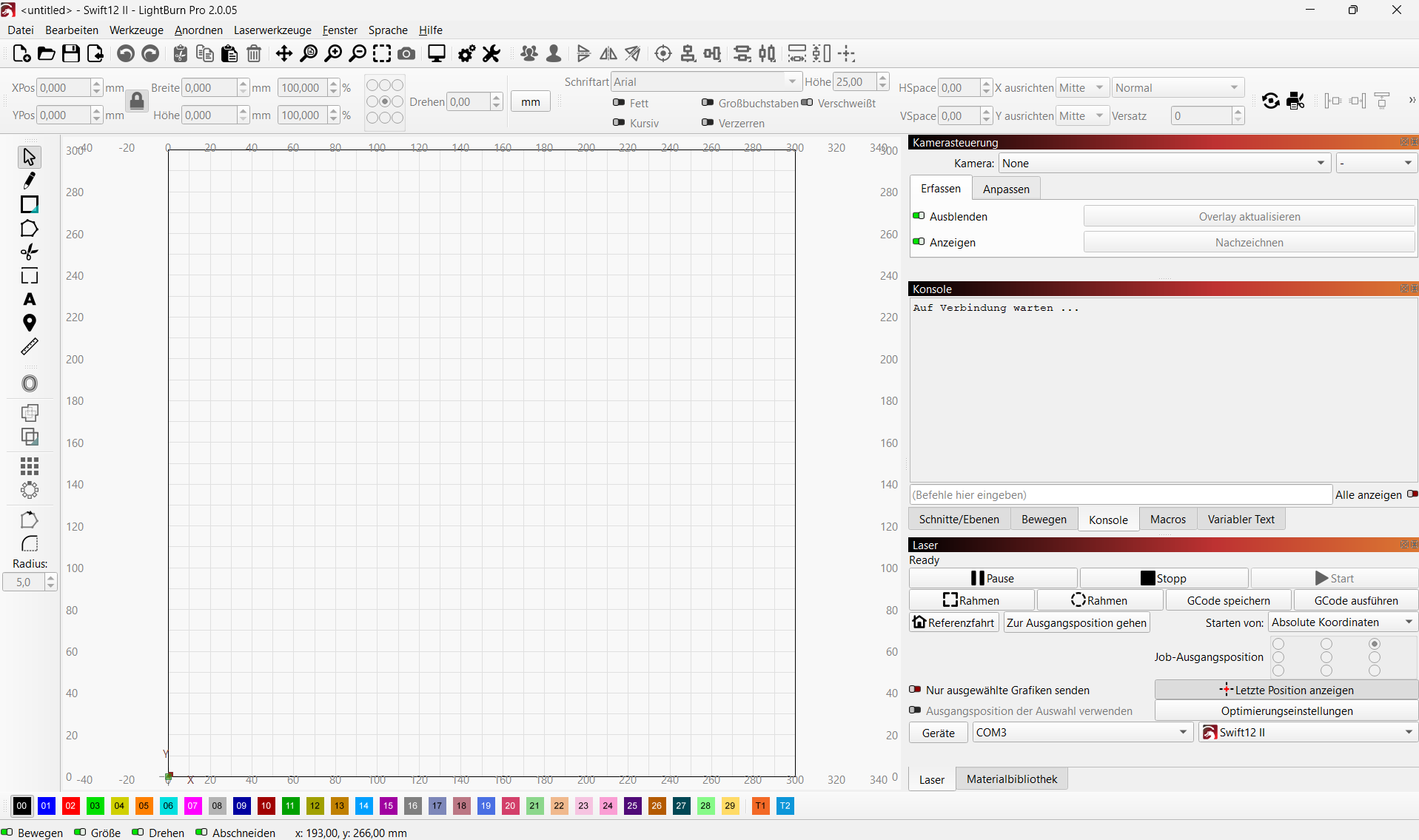Open the Kamera dropdown
Image resolution: width=1419 pixels, height=840 pixels.
[1164, 164]
